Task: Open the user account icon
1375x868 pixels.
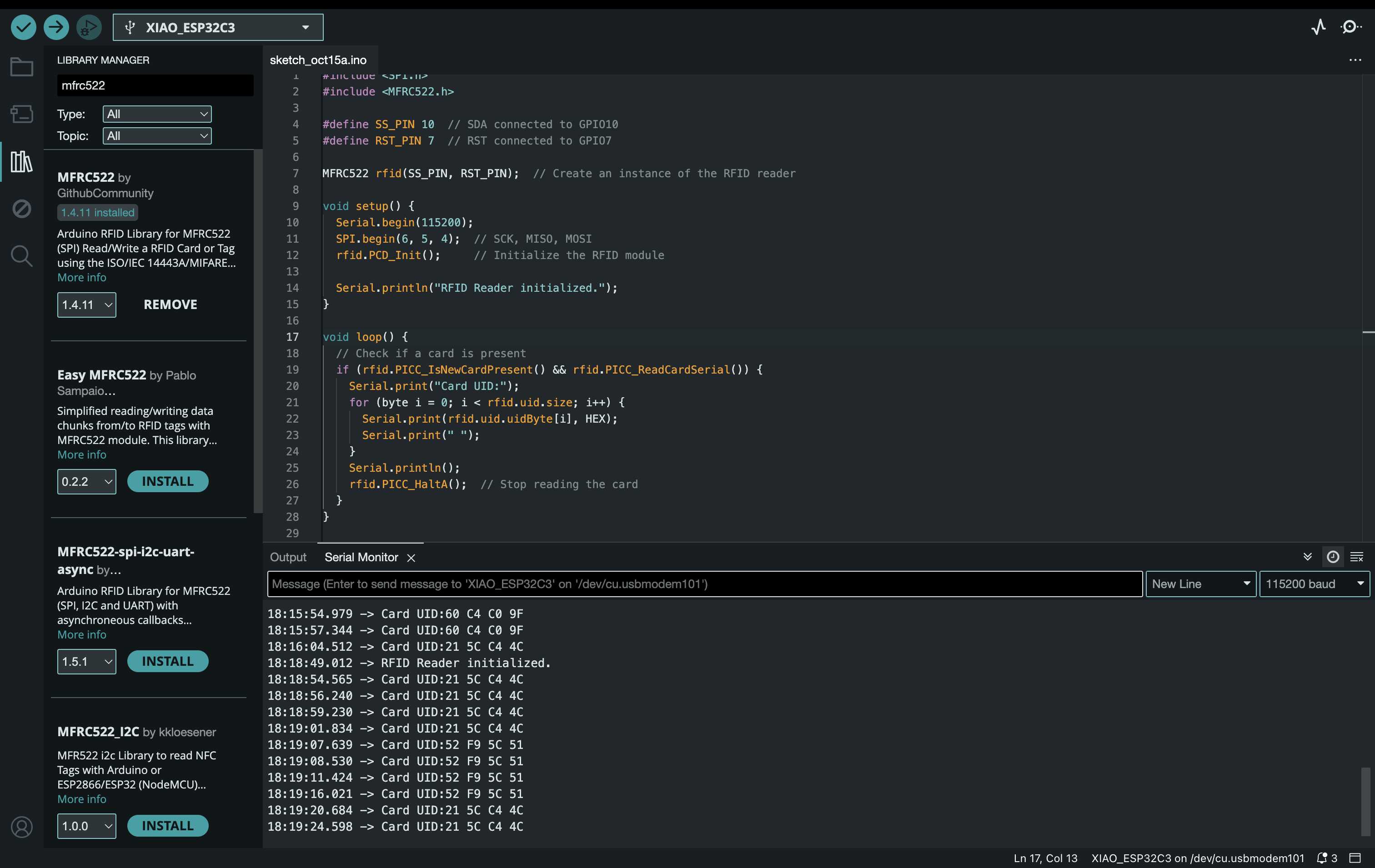Action: [22, 826]
